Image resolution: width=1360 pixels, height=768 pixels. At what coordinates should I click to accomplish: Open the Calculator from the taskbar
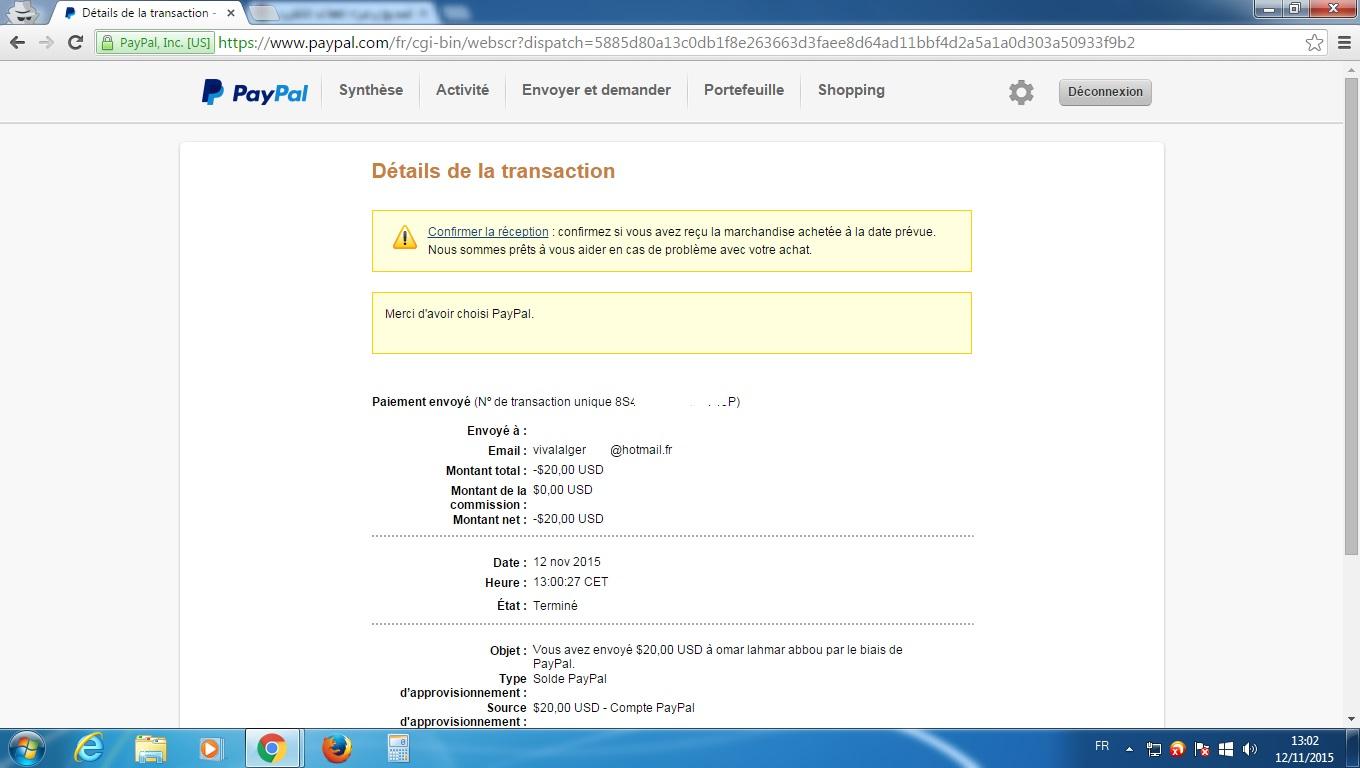point(398,748)
